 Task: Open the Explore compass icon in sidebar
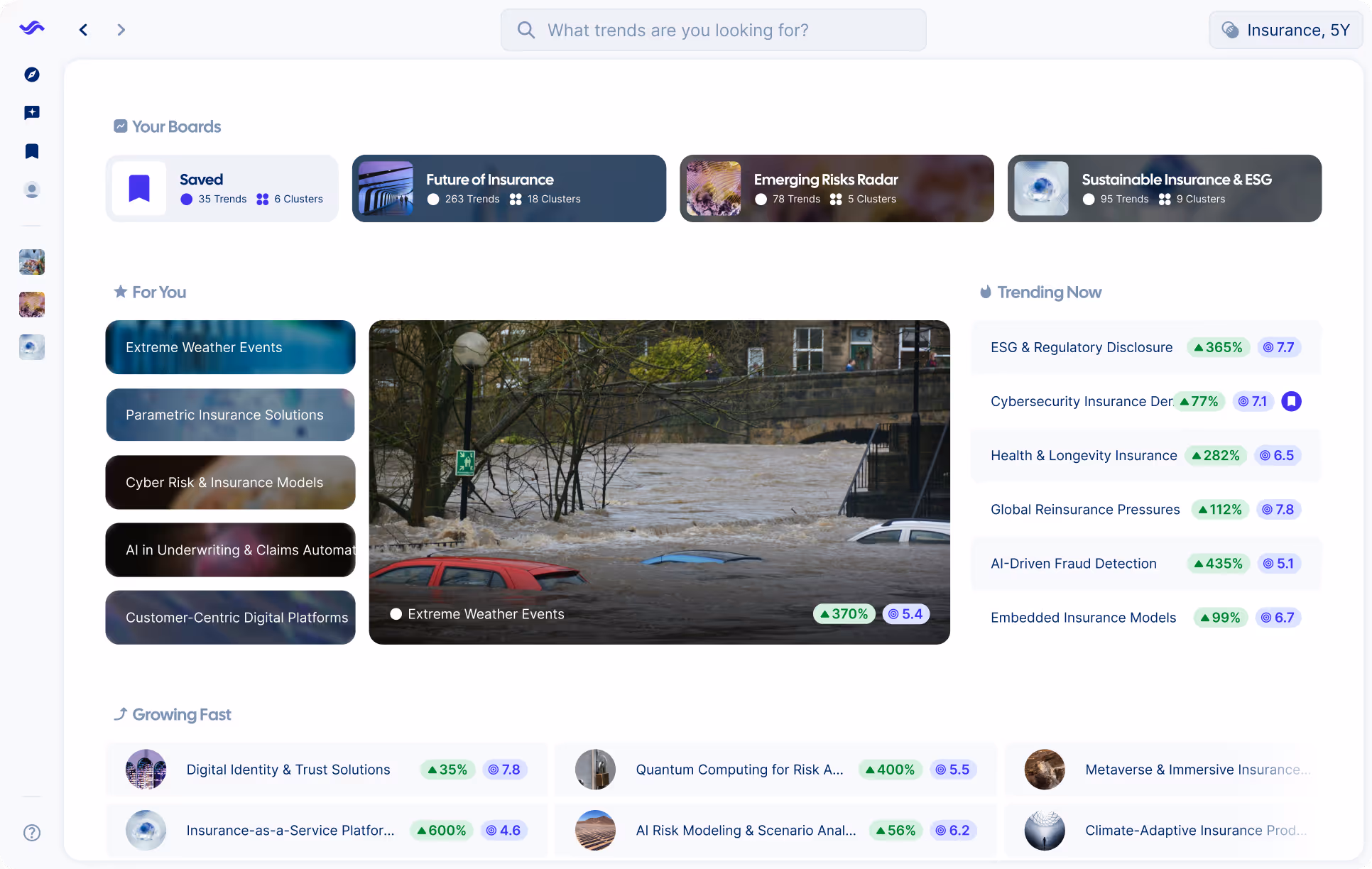click(x=32, y=75)
